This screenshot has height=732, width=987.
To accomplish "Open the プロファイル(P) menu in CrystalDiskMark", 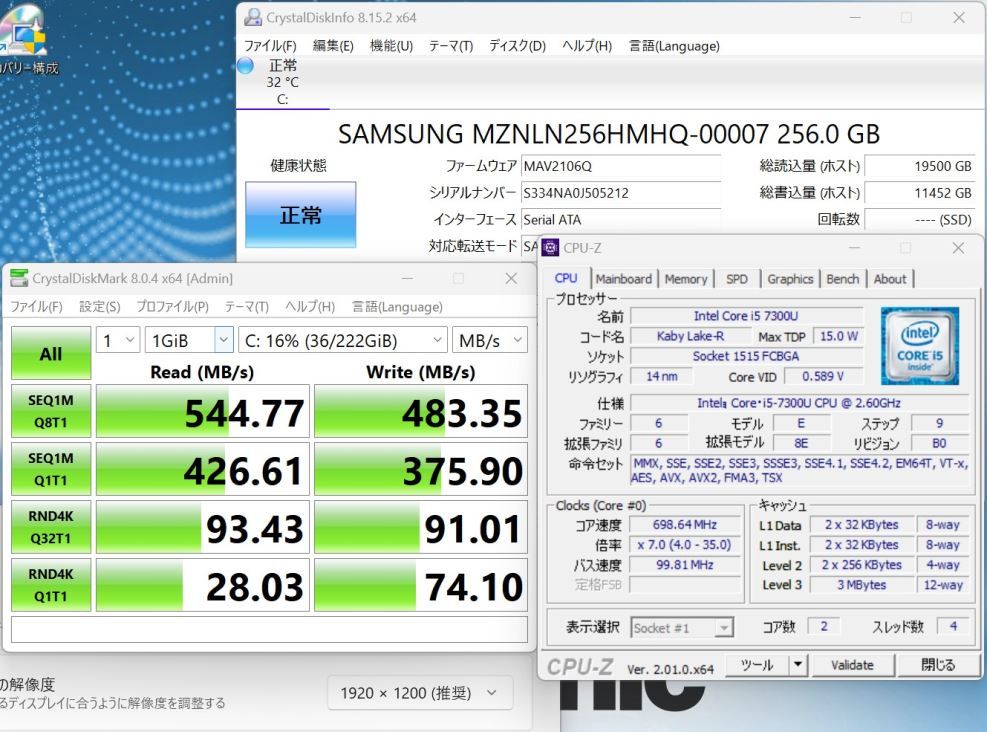I will 172,307.
